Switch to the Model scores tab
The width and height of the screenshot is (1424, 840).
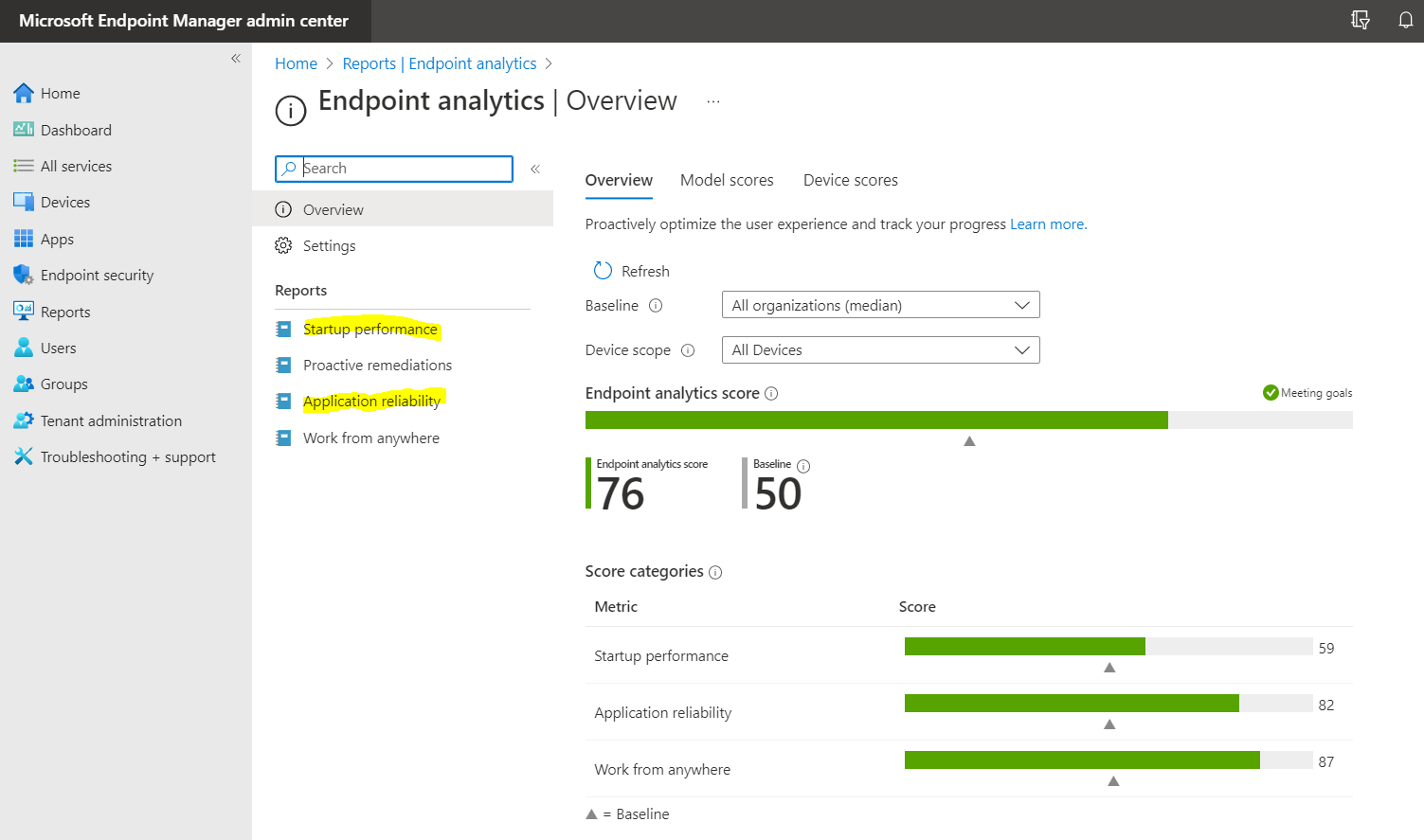(726, 180)
